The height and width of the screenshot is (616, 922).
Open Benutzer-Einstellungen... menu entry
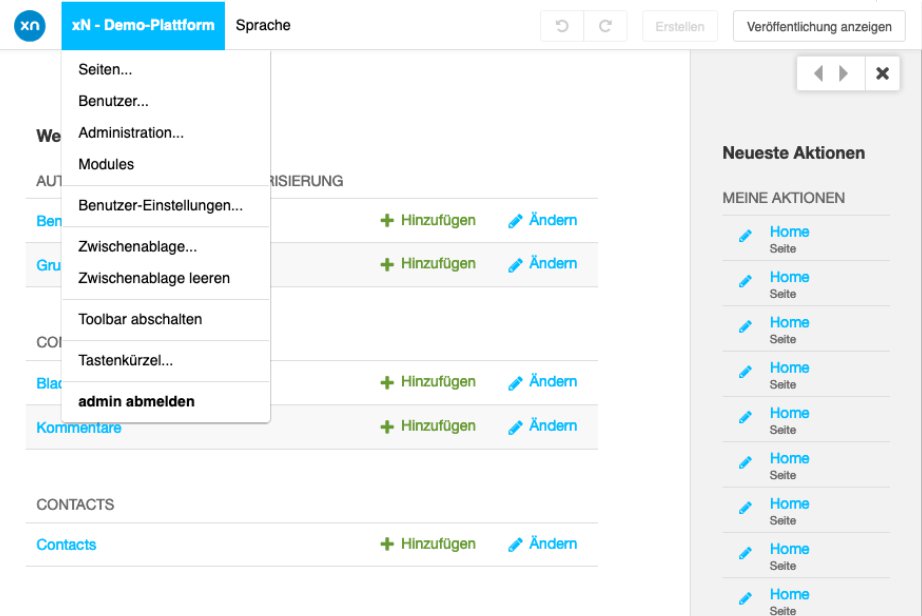pos(161,206)
